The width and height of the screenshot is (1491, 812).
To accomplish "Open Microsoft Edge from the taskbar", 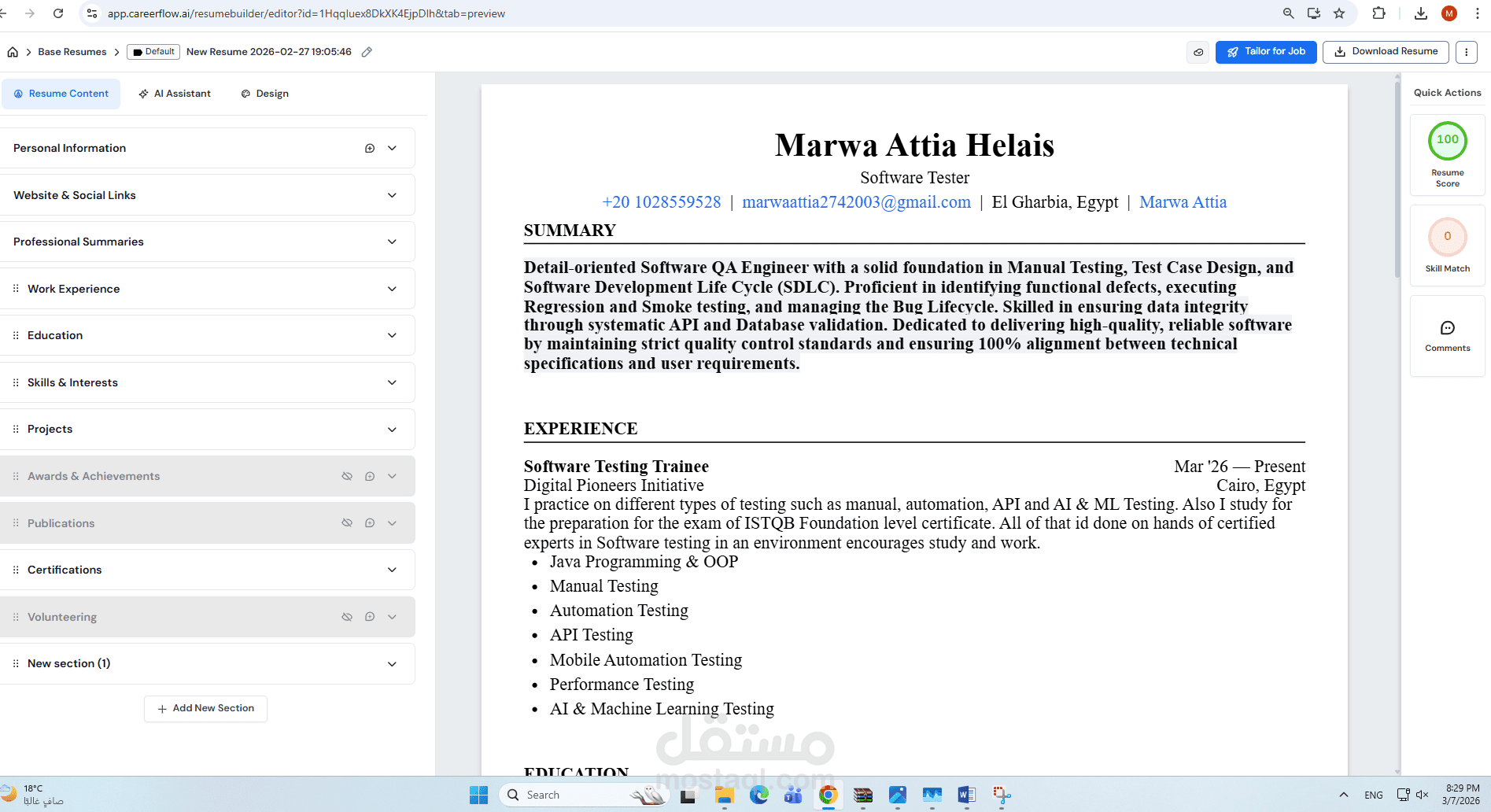I will 759,795.
